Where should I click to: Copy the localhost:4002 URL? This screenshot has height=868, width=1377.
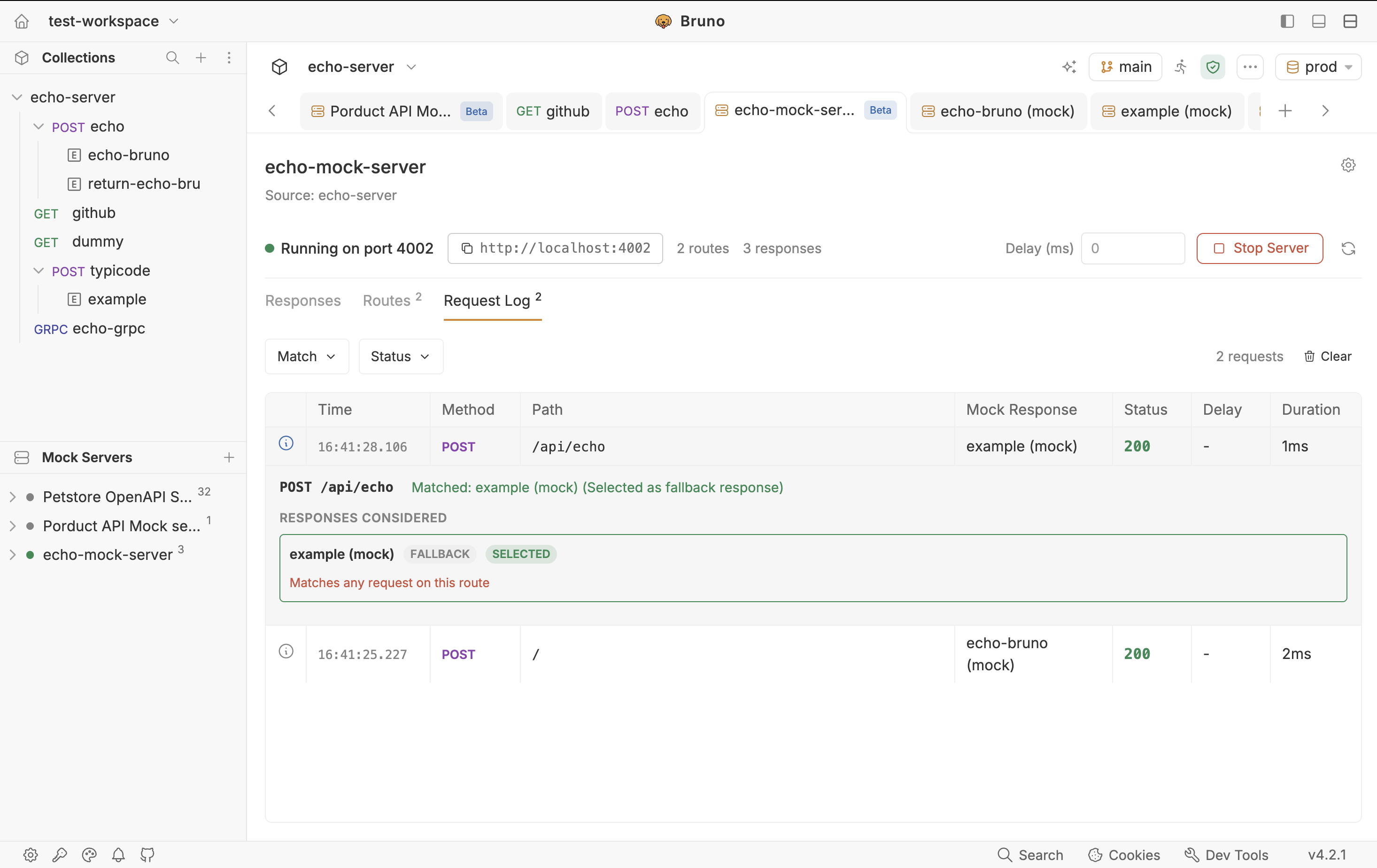[x=555, y=248]
